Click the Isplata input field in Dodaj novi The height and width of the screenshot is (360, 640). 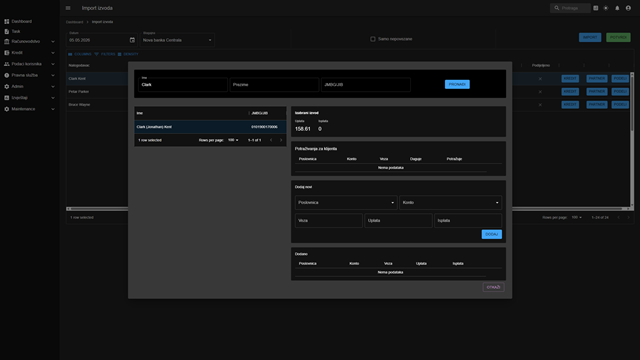(x=468, y=220)
